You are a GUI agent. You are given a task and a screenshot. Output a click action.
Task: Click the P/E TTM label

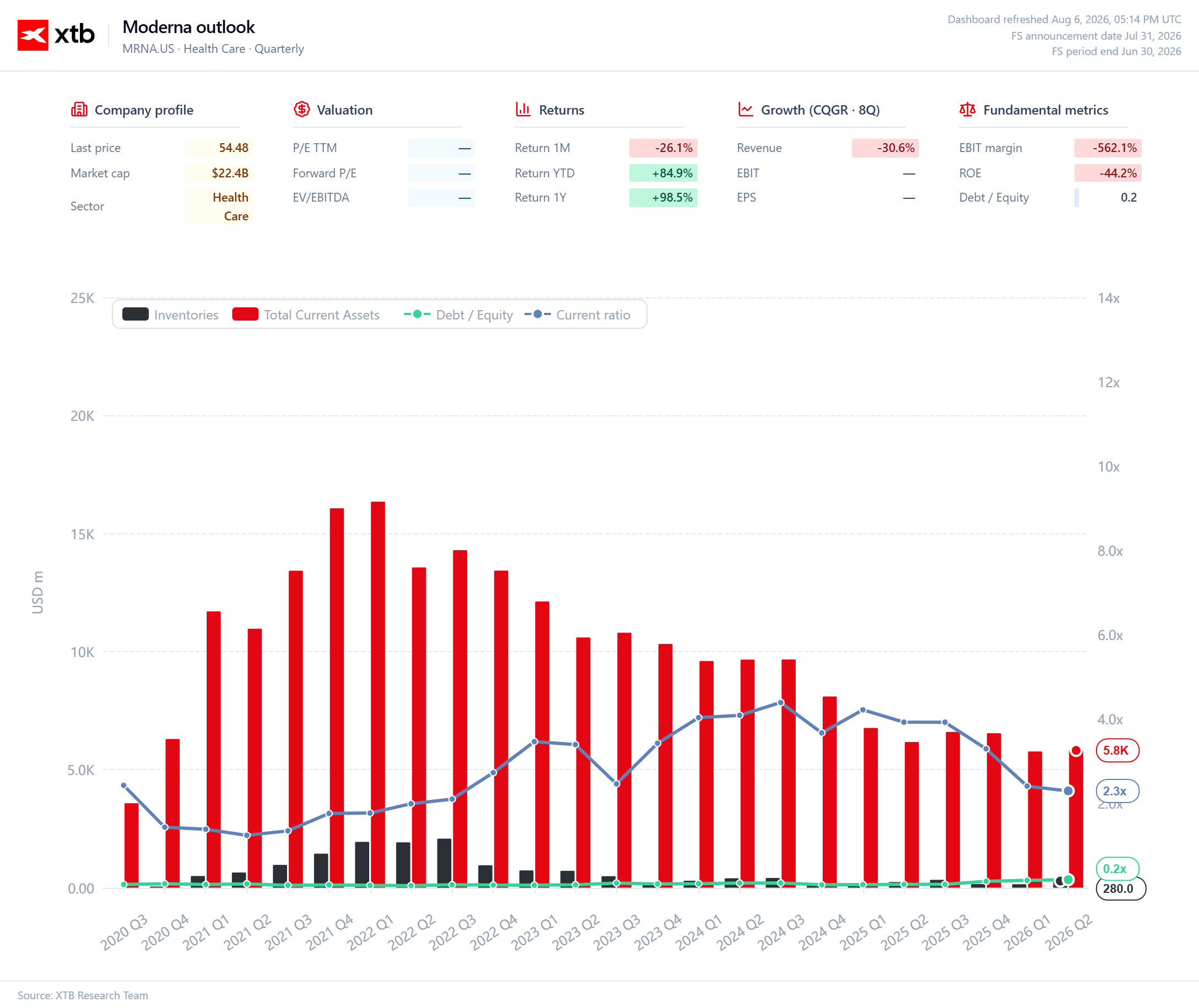(x=315, y=148)
